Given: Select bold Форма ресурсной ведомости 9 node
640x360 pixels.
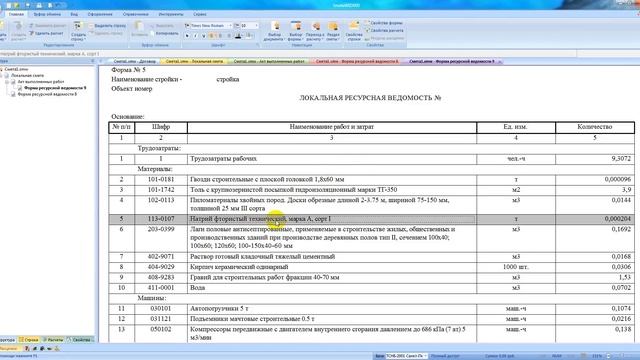Looking at the screenshot, I should 55,88.
